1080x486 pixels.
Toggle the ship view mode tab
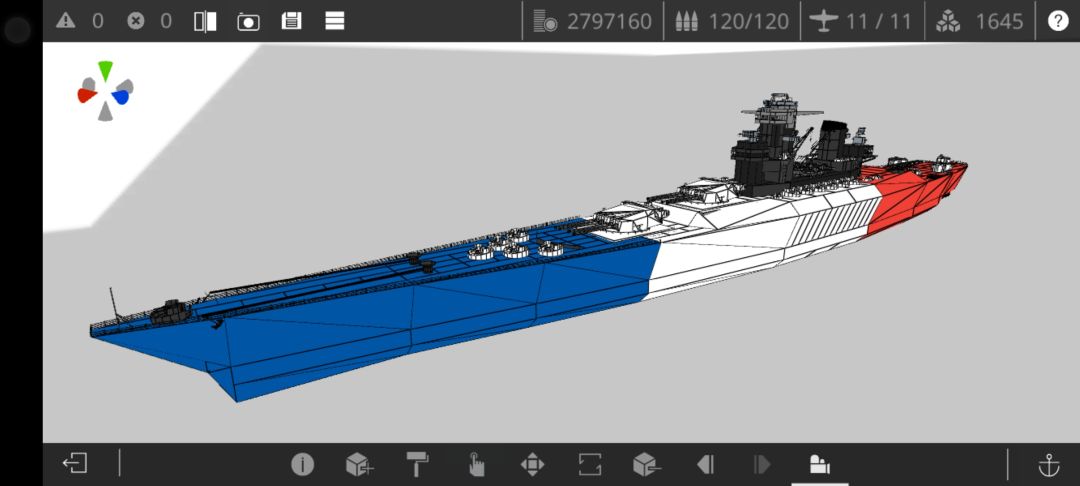(x=820, y=465)
